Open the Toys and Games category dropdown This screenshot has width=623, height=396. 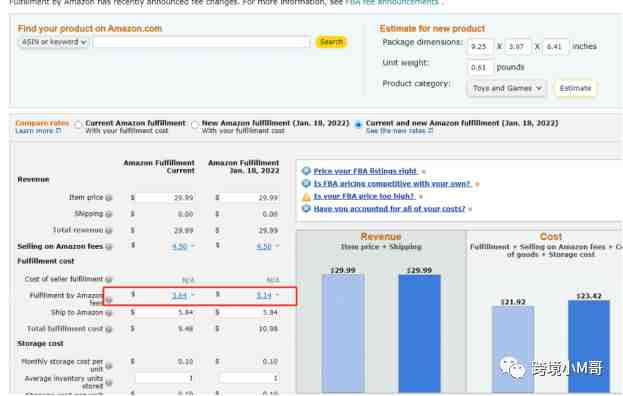(507, 88)
